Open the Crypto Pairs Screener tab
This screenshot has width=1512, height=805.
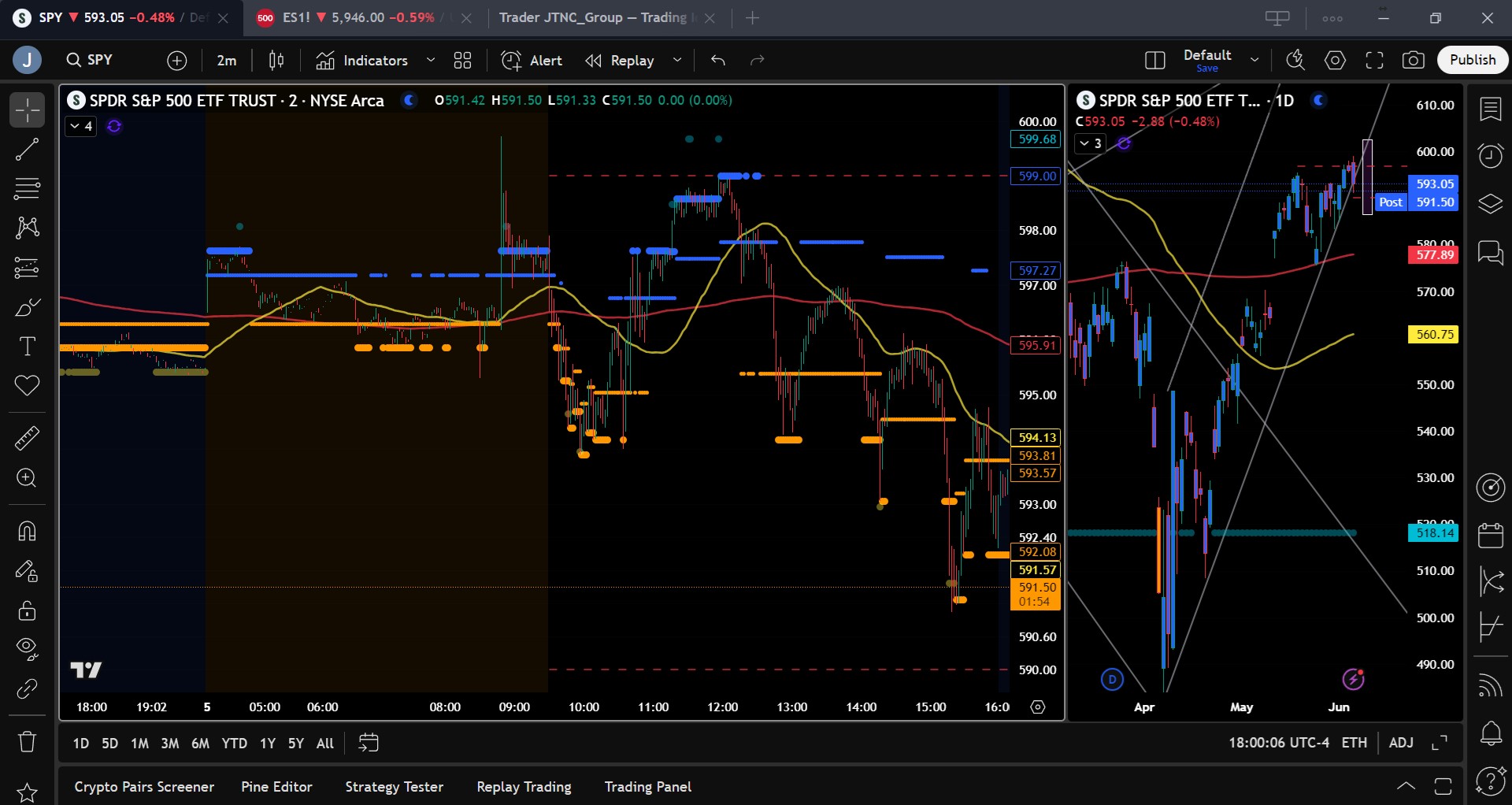pyautogui.click(x=144, y=787)
